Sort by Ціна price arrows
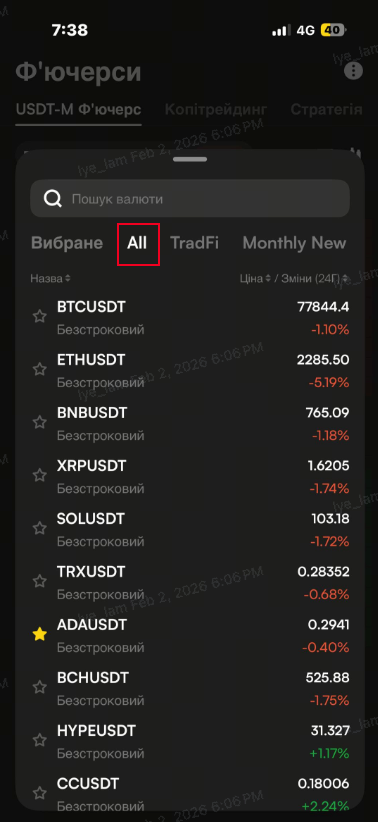Image resolution: width=378 pixels, height=822 pixels. pos(268,278)
